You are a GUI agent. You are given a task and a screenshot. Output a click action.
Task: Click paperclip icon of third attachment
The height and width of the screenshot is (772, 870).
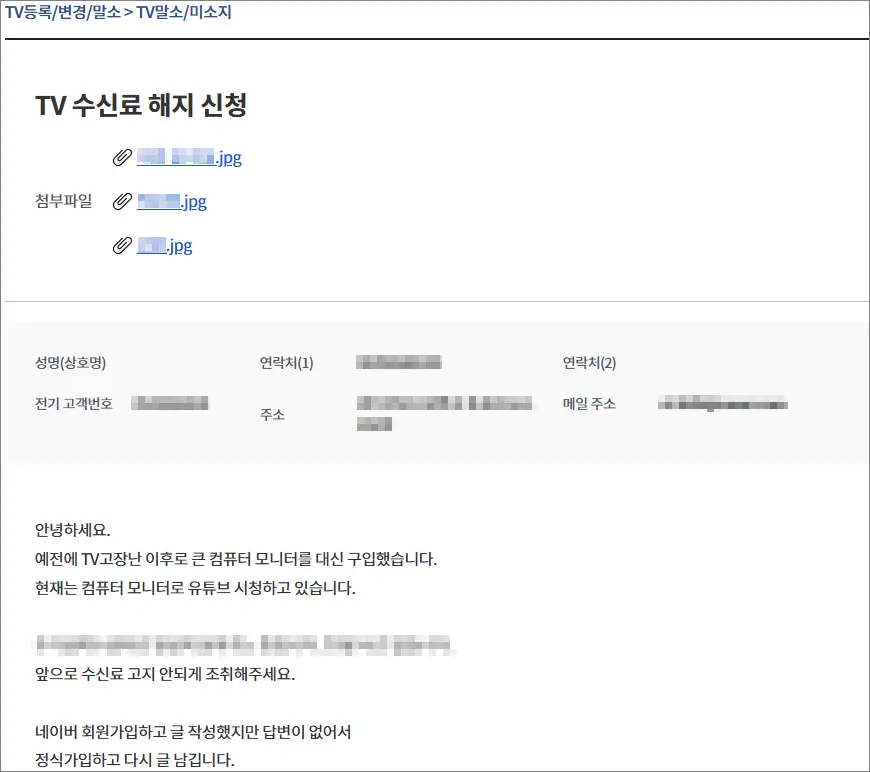[x=122, y=245]
